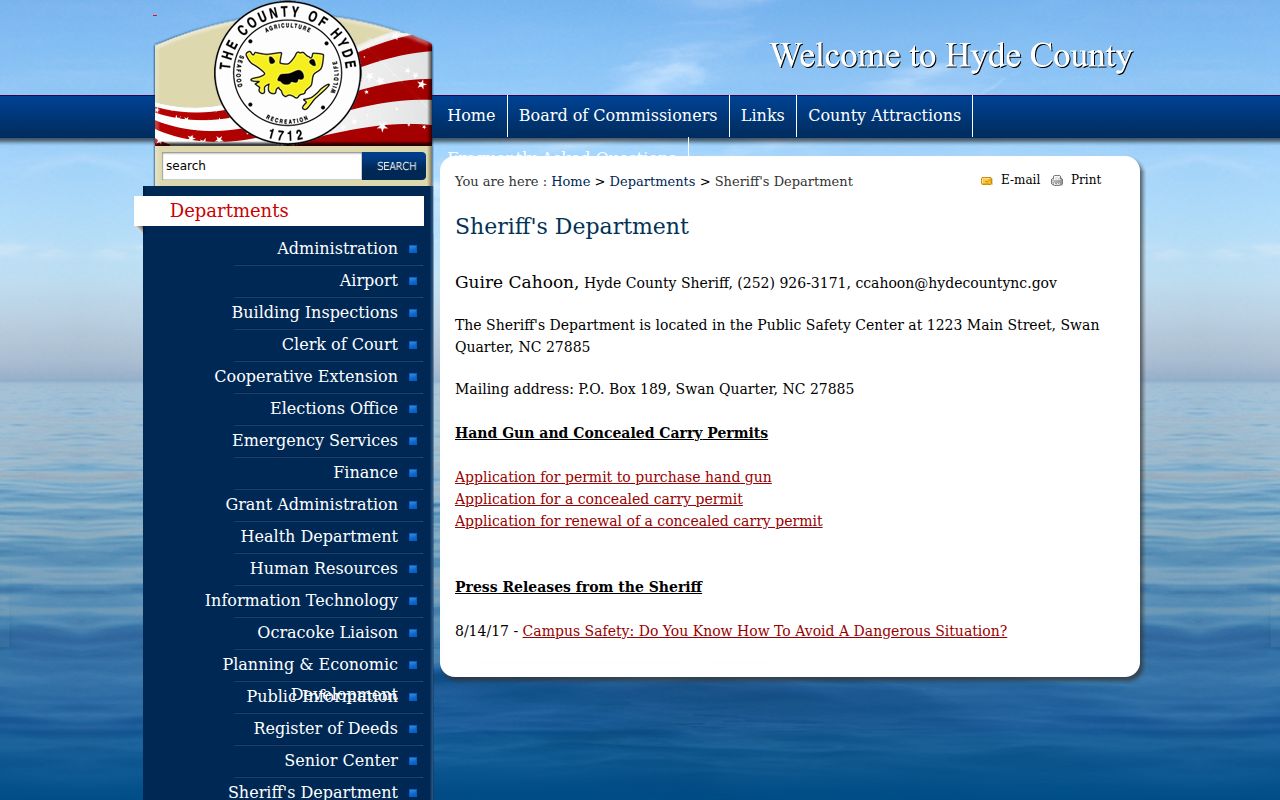Open the Home menu item
This screenshot has width=1280, height=800.
[471, 115]
